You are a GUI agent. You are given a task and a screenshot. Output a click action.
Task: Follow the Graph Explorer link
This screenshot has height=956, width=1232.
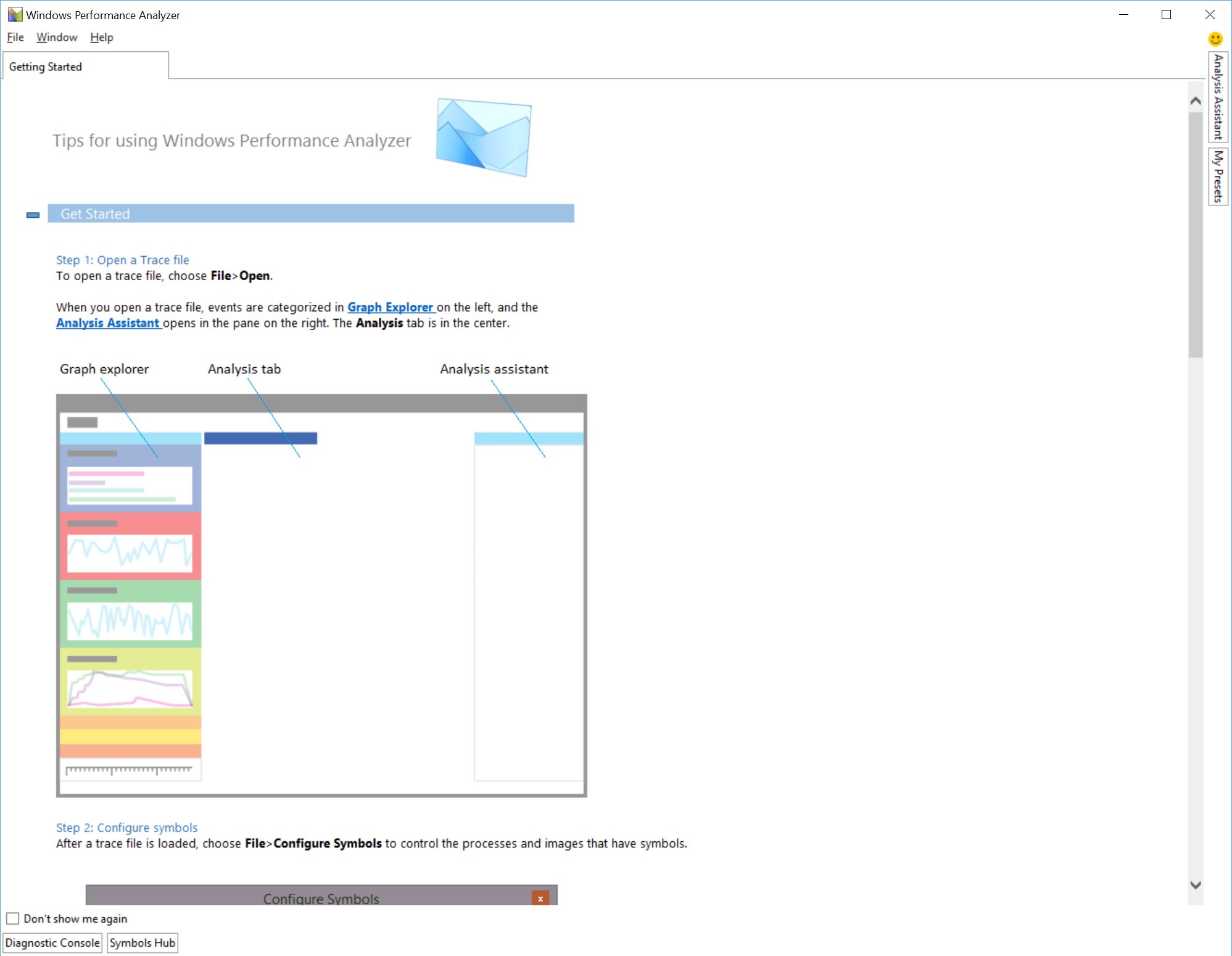391,307
